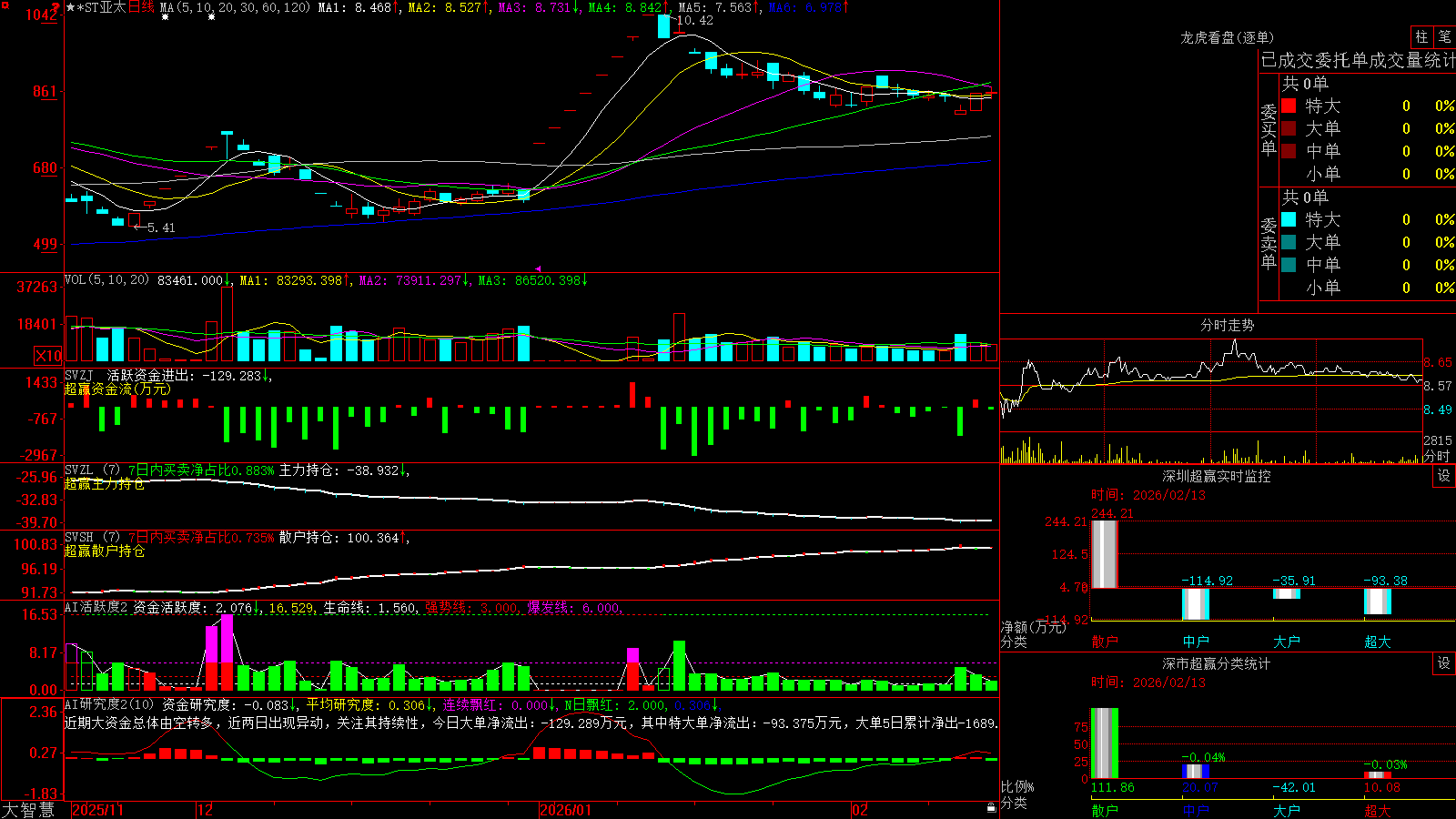The width and height of the screenshot is (1456, 819).
Task: Click the cyan 特大 sell-order color swatch
Action: [x=1289, y=219]
